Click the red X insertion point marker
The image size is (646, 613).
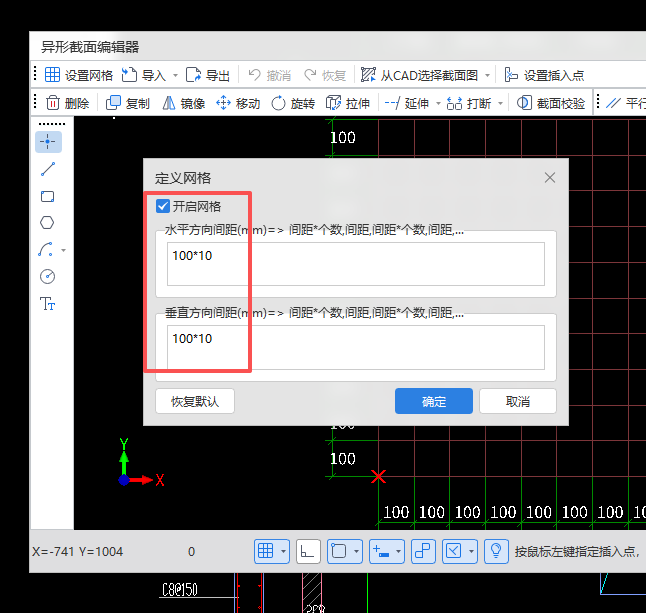click(378, 477)
